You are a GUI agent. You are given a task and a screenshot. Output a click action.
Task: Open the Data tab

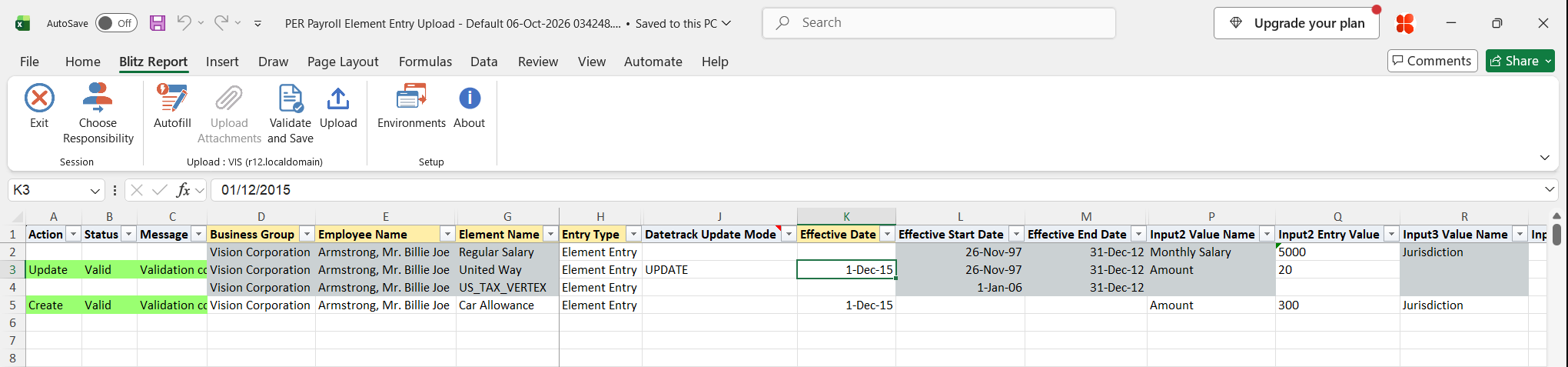point(484,62)
